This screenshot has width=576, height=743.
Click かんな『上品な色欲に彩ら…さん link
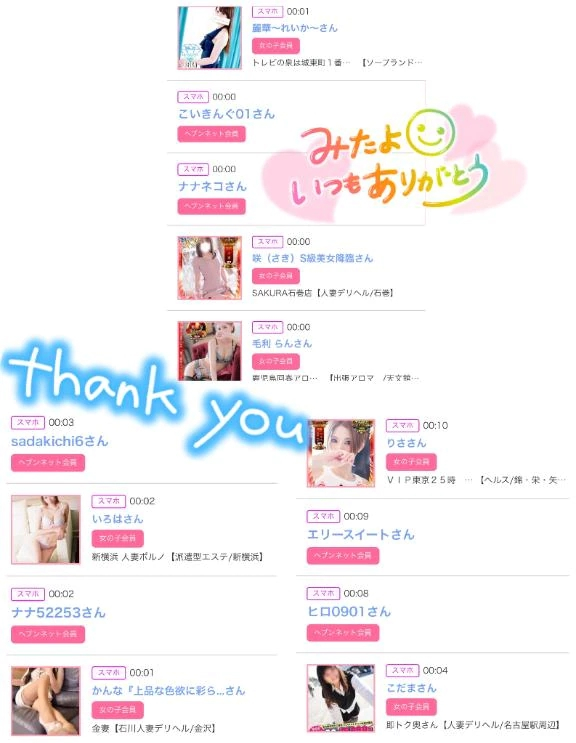[168, 690]
